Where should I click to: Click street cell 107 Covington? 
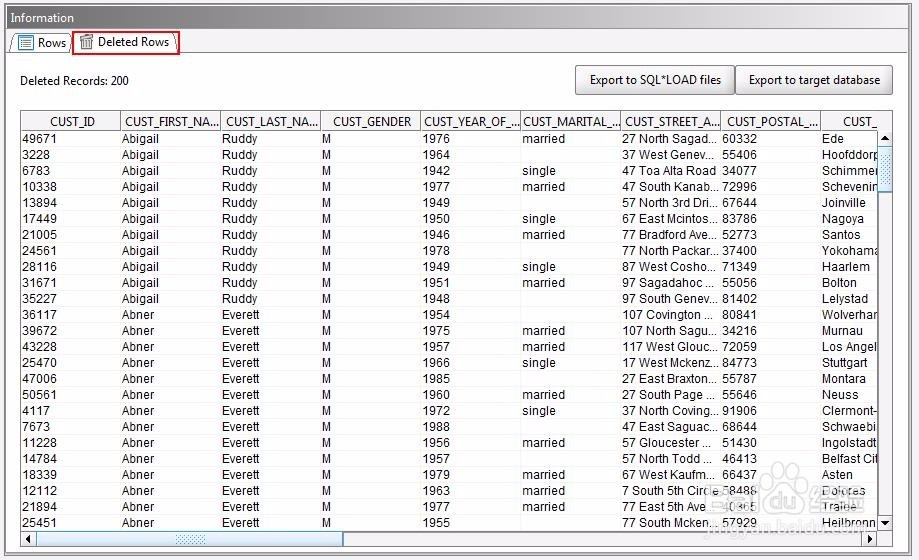670,315
